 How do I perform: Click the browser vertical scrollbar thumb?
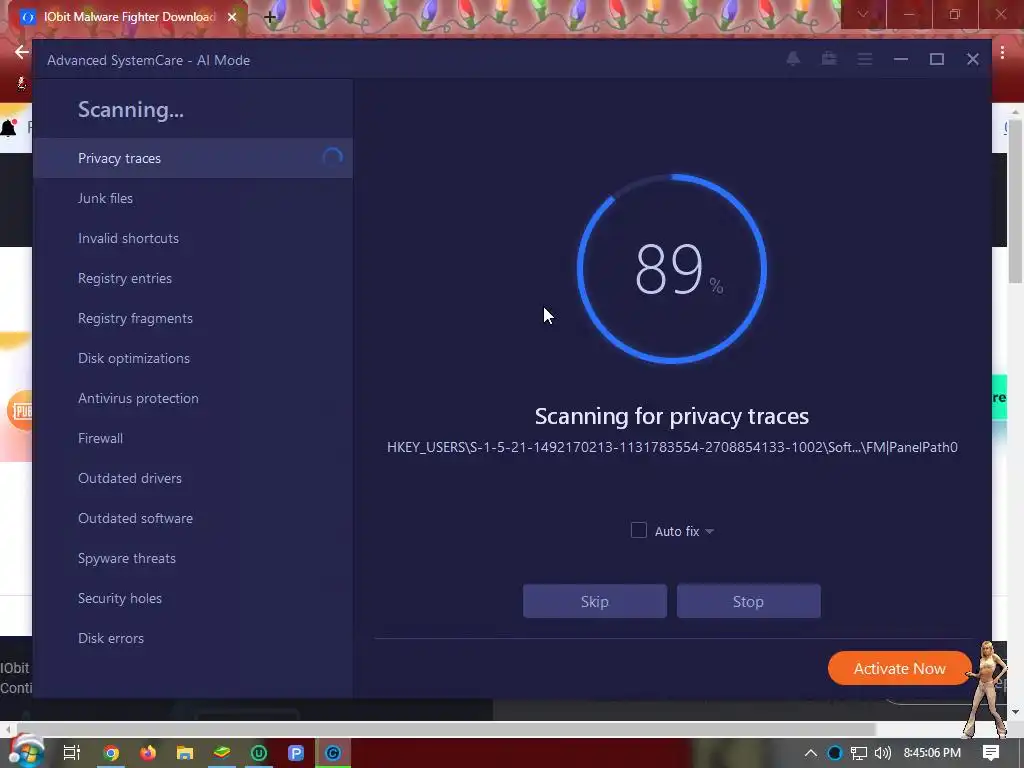click(1015, 202)
